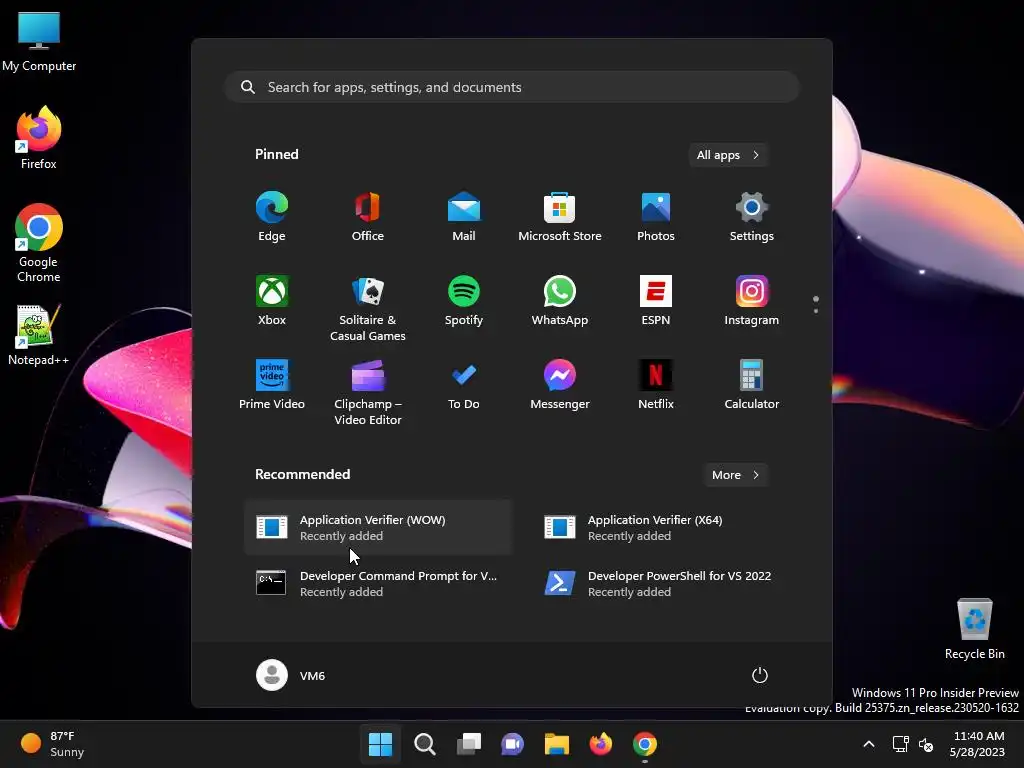
Task: Expand the hidden system tray icons
Action: pyautogui.click(x=869, y=744)
